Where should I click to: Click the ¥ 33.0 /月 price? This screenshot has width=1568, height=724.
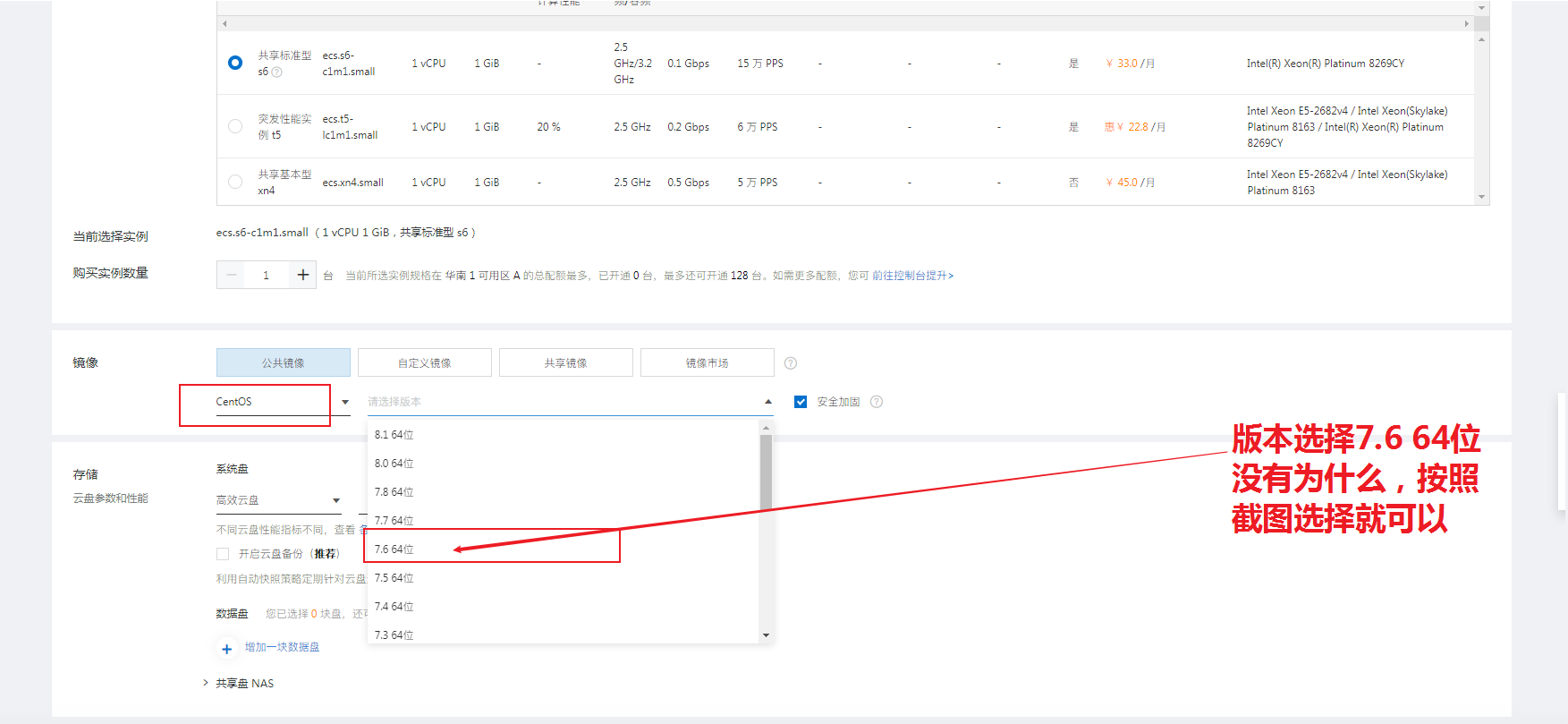point(1131,64)
